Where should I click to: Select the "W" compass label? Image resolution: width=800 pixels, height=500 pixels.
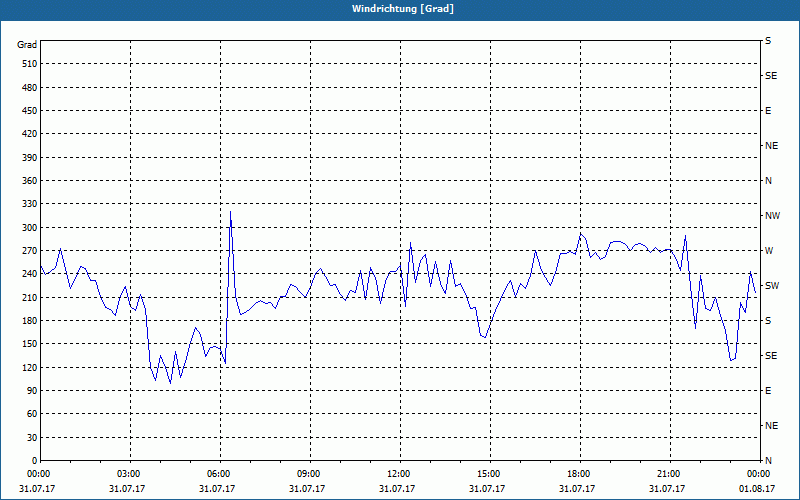click(x=769, y=251)
